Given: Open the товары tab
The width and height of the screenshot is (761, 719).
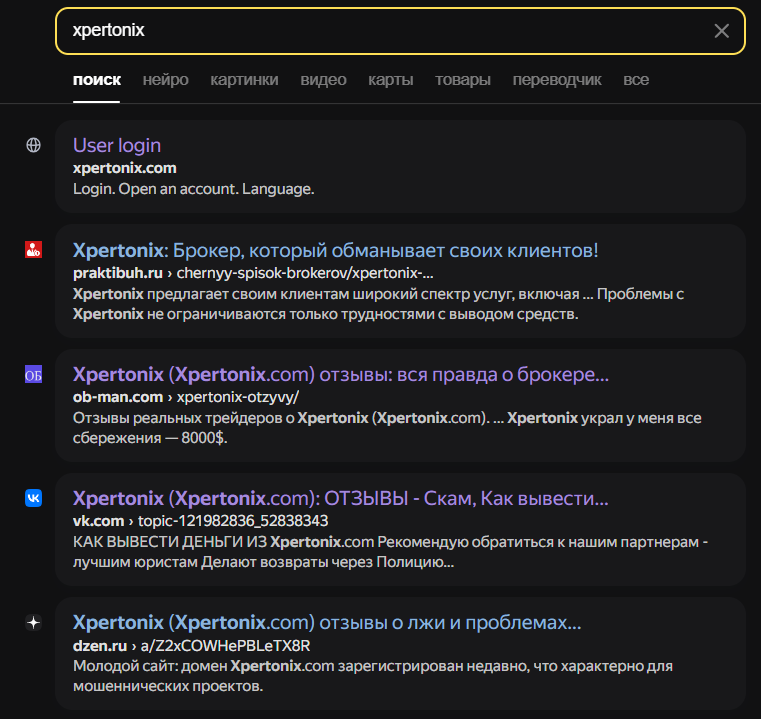Looking at the screenshot, I should point(462,80).
